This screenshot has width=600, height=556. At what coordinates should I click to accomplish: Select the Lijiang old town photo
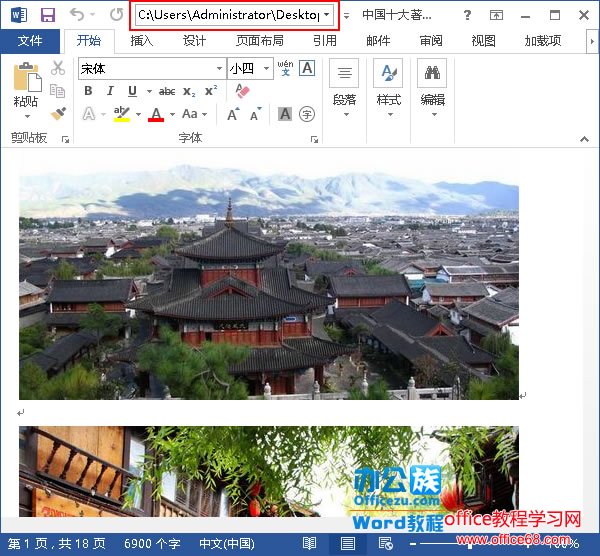(269, 282)
